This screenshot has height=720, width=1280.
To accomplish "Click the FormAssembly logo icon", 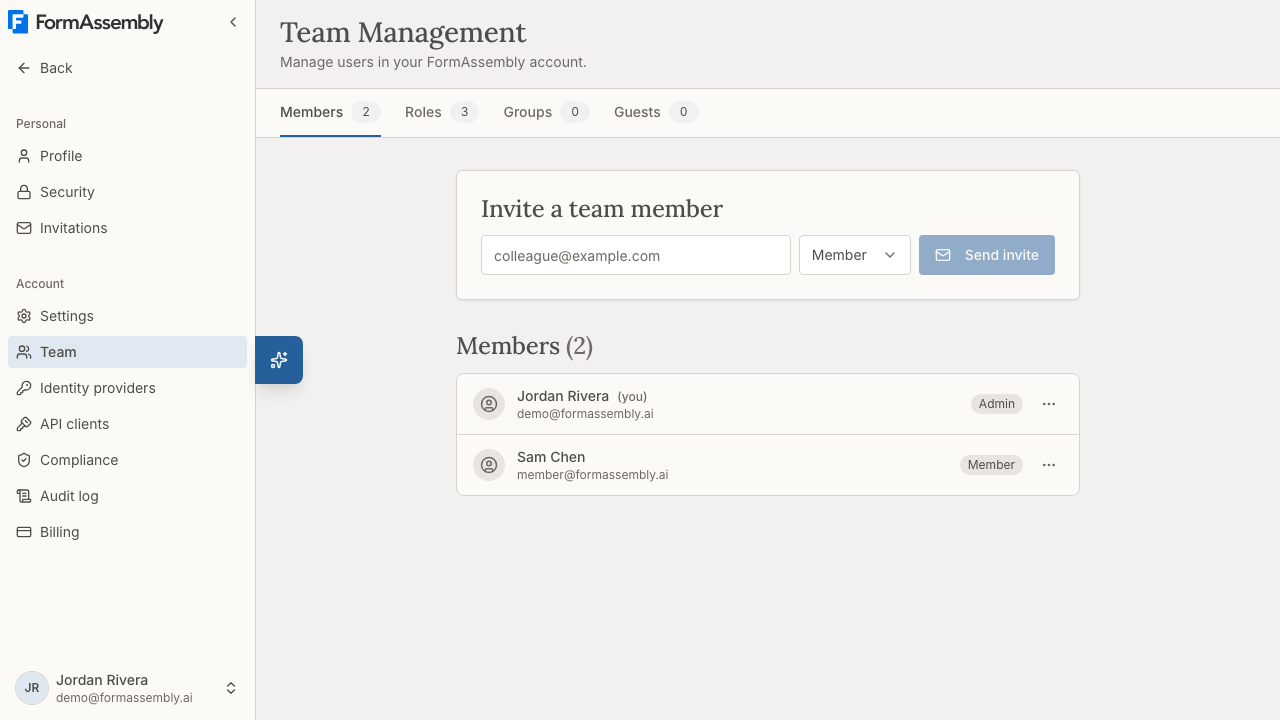I will [x=18, y=22].
